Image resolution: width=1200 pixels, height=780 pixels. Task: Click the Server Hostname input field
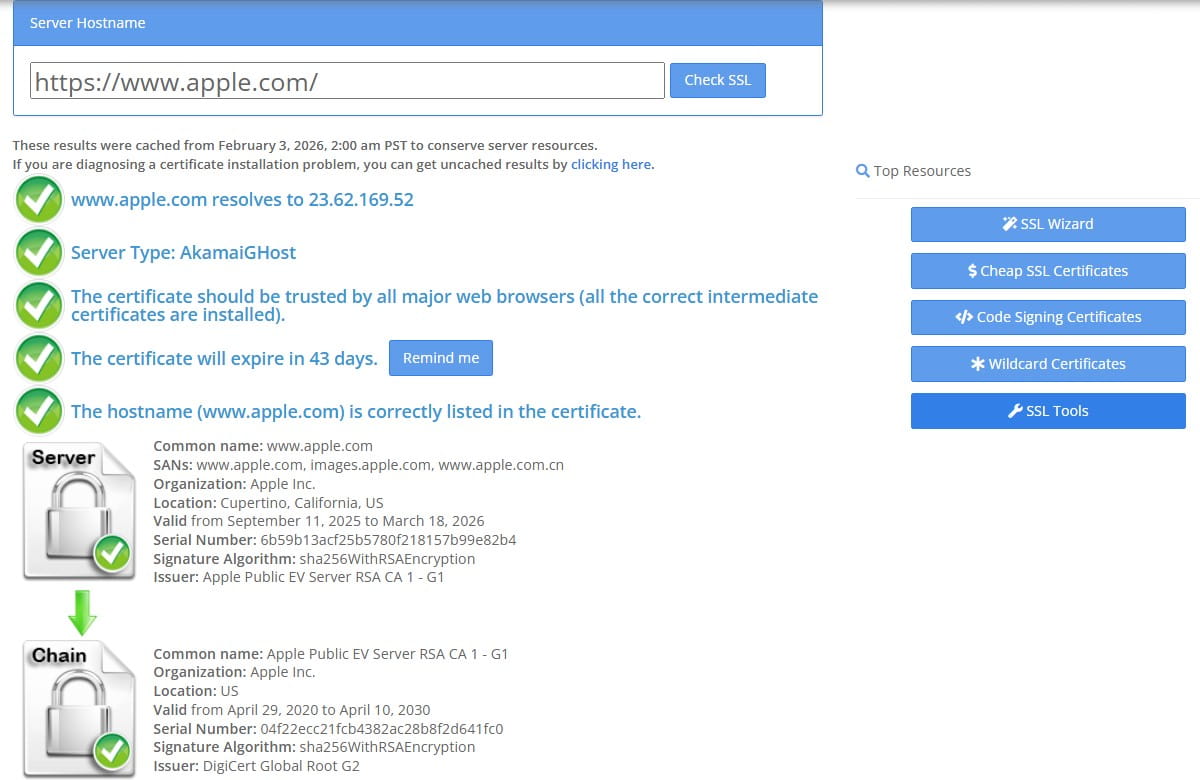tap(347, 81)
